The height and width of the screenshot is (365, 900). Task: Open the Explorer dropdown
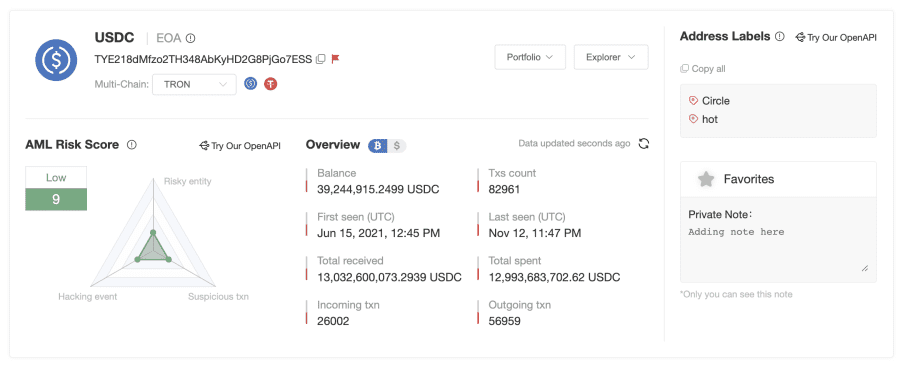tap(611, 57)
